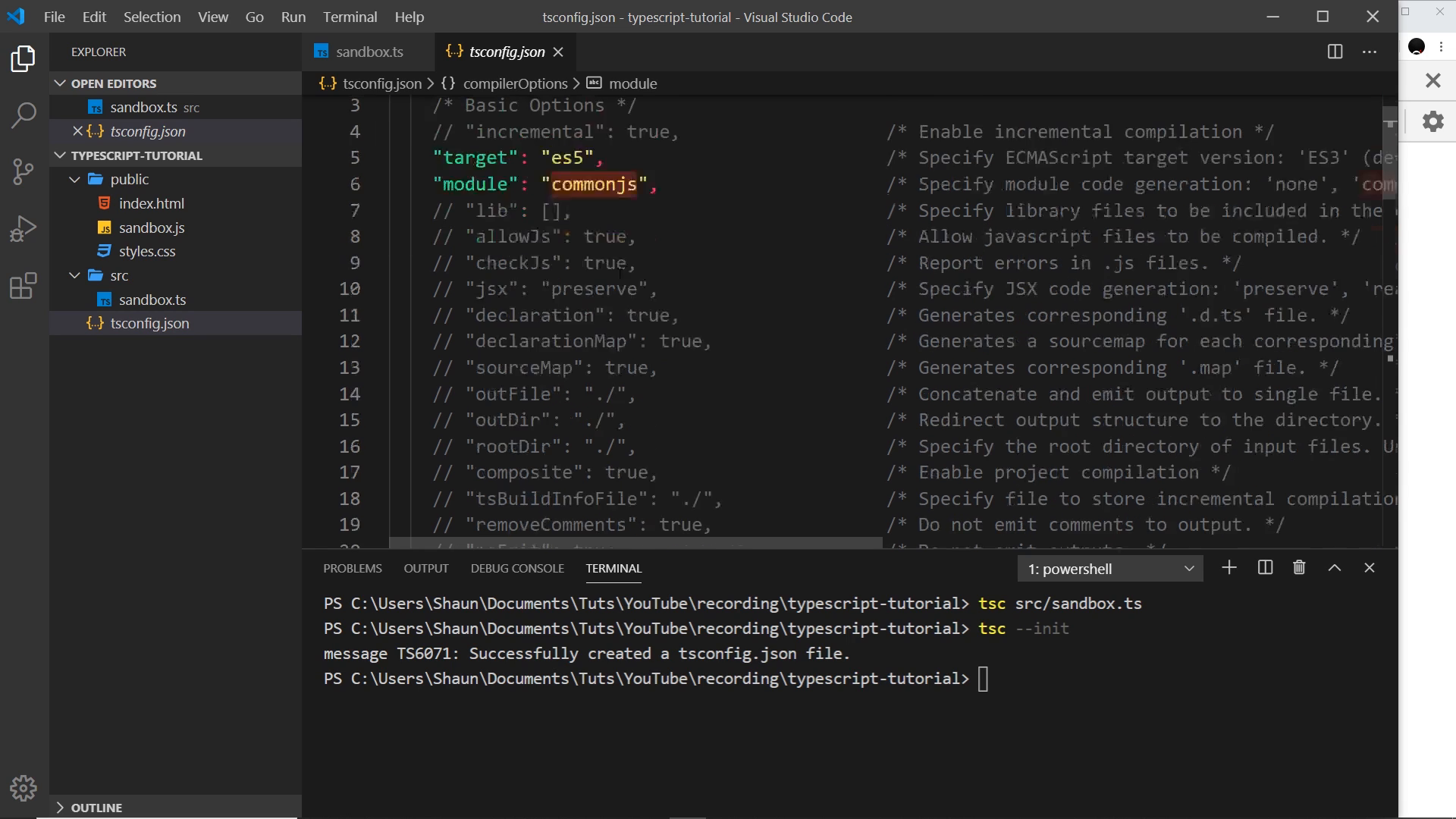Click the "commonjs" value on line 6
This screenshot has width=1456, height=819.
pos(593,184)
